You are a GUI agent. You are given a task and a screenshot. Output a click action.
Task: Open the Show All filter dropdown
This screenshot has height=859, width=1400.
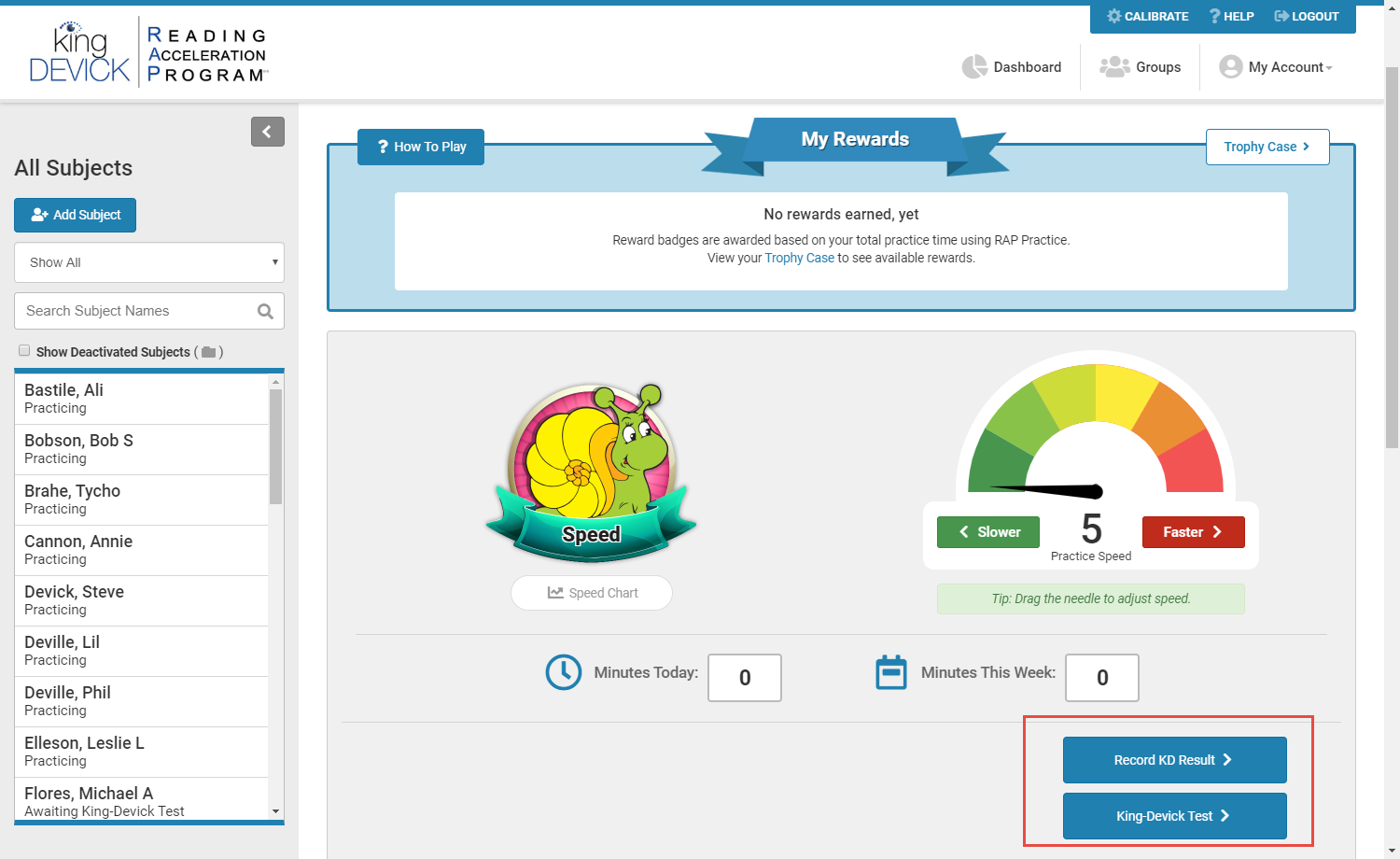(x=149, y=262)
